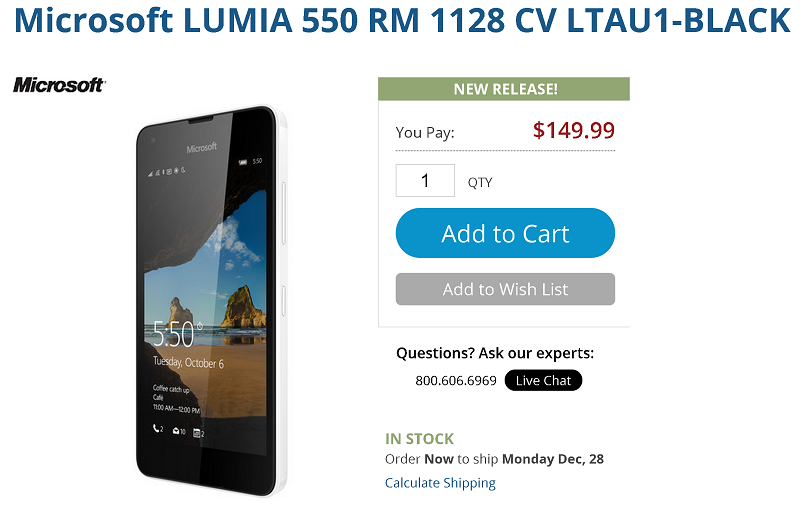Click the Microsoft wordmark printed on the phone
This screenshot has width=800, height=511.
202,148
